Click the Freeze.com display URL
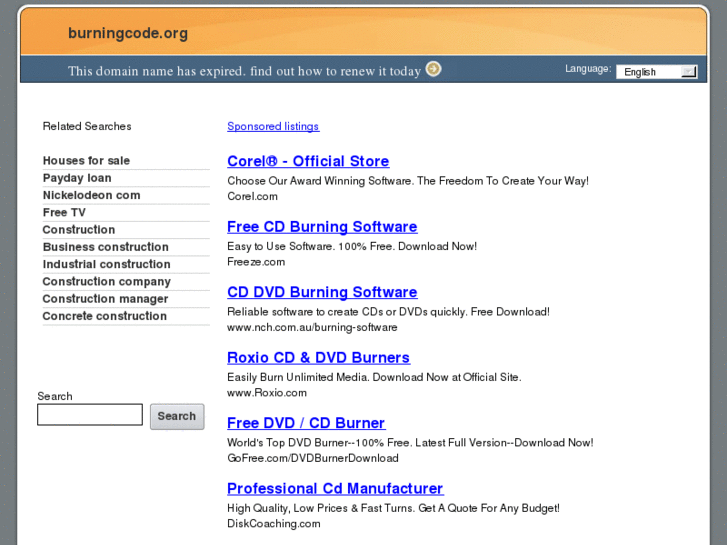The image size is (727, 545). tap(256, 262)
